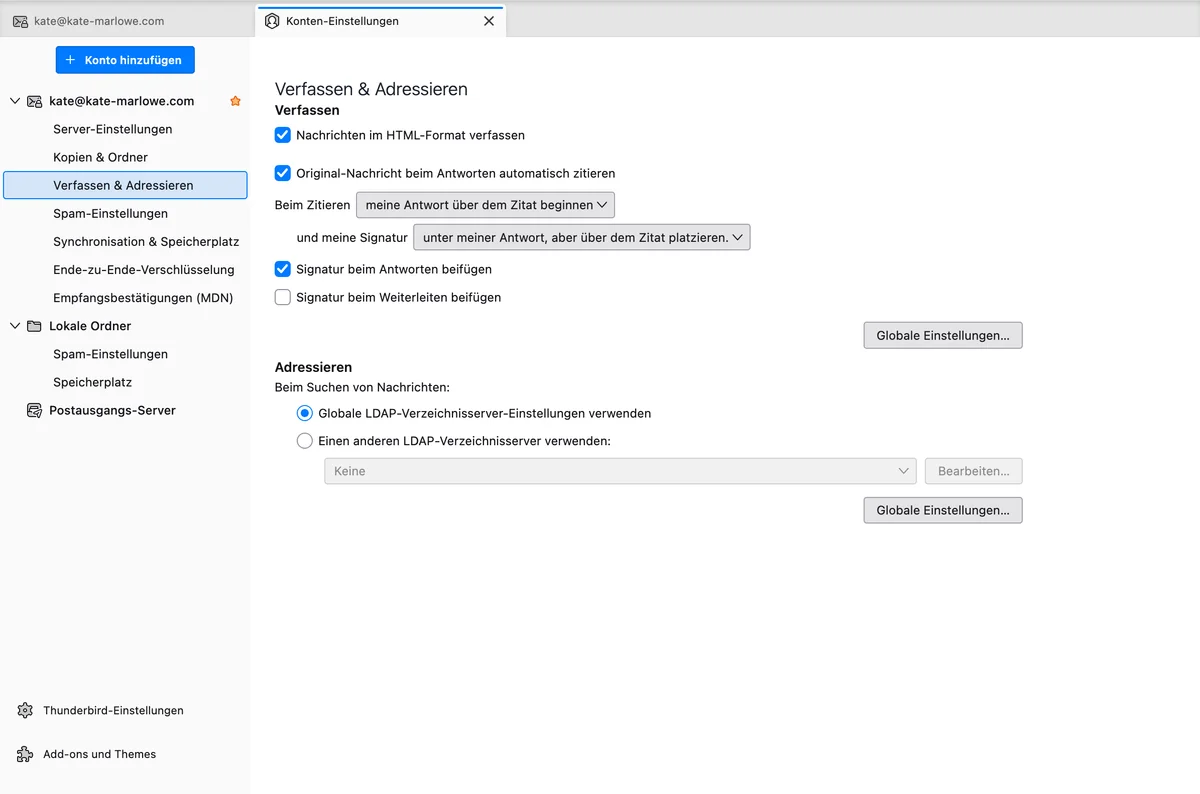Click the Lokale Ordner folder icon

pyautogui.click(x=34, y=326)
